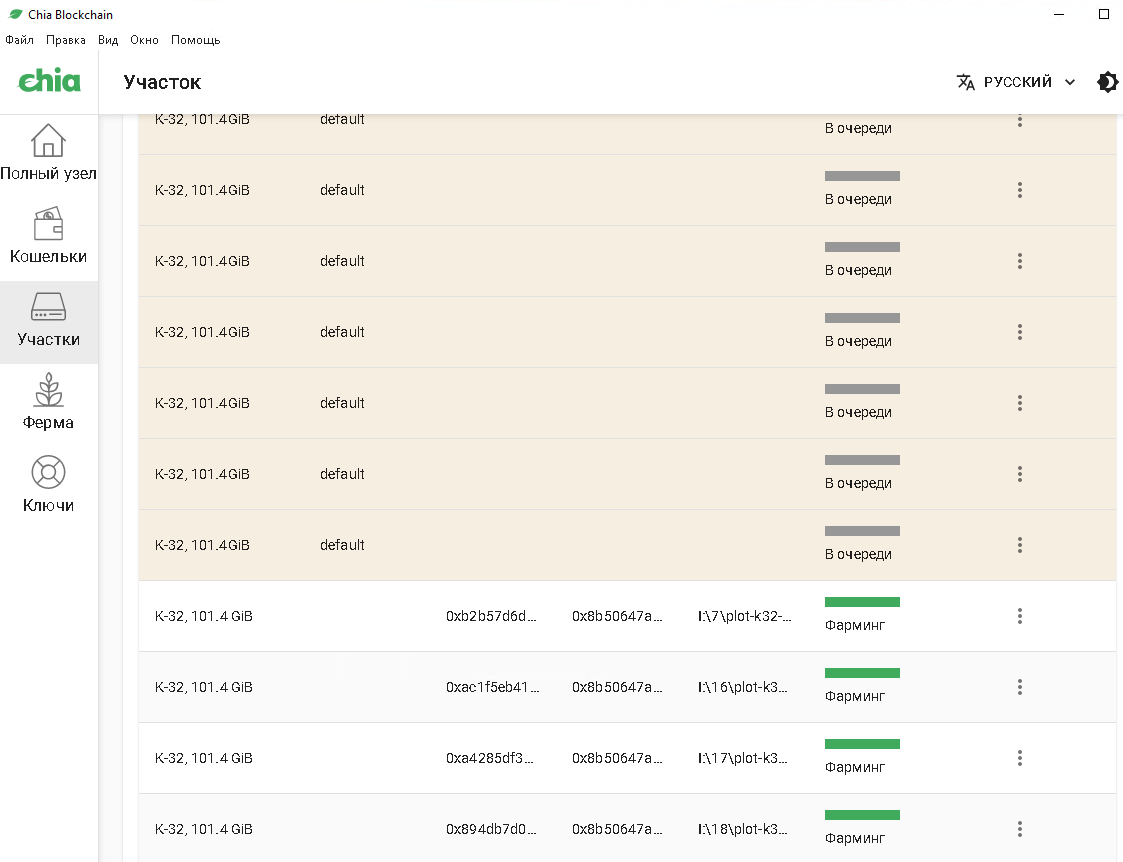Open the Вид menu

108,40
